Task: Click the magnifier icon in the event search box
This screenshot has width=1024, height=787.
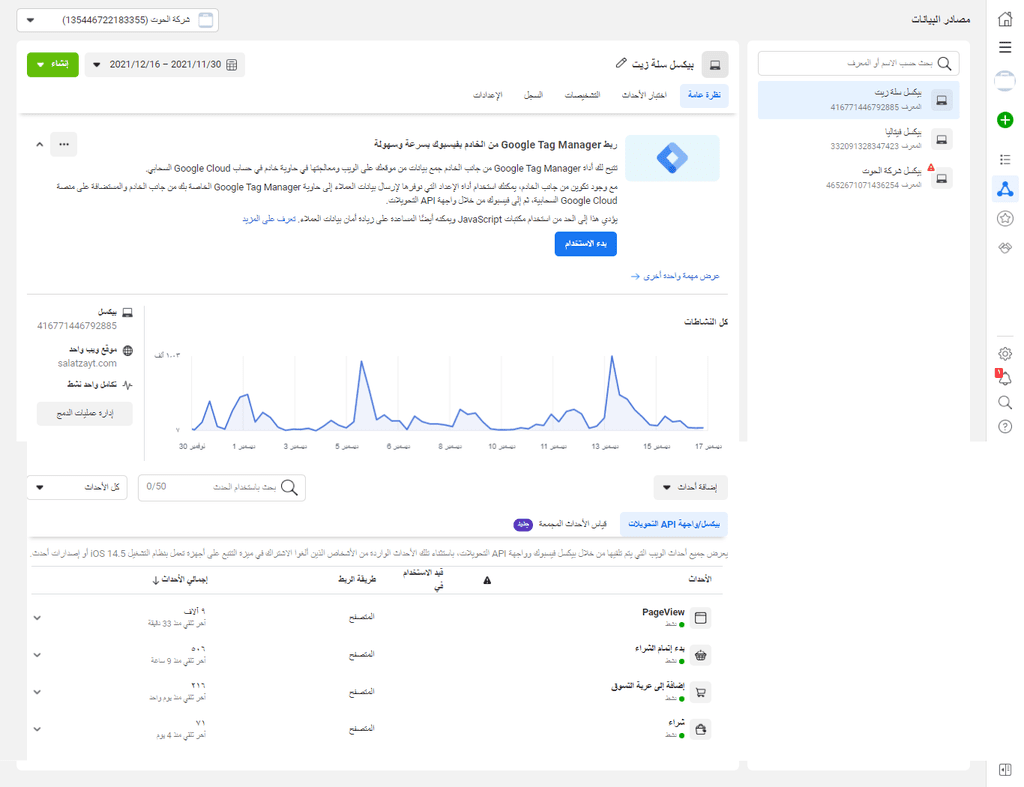Action: [x=289, y=487]
